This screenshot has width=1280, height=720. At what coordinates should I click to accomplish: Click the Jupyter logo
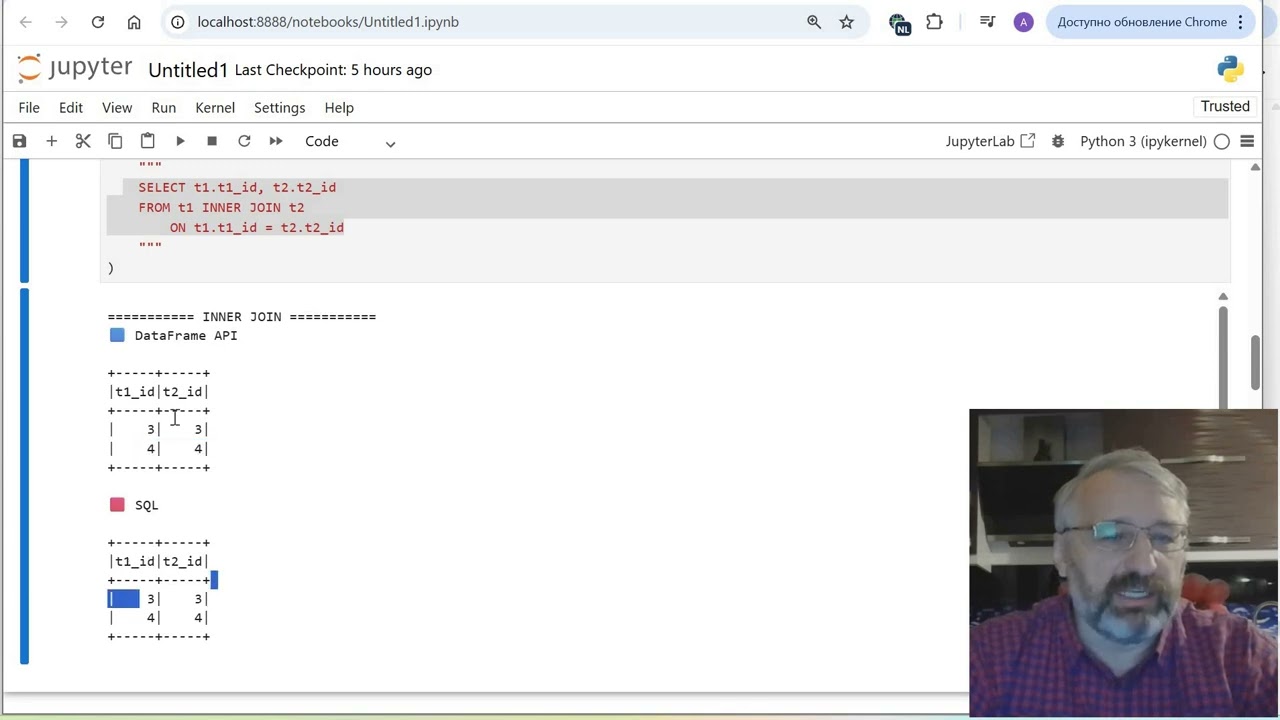pos(75,68)
